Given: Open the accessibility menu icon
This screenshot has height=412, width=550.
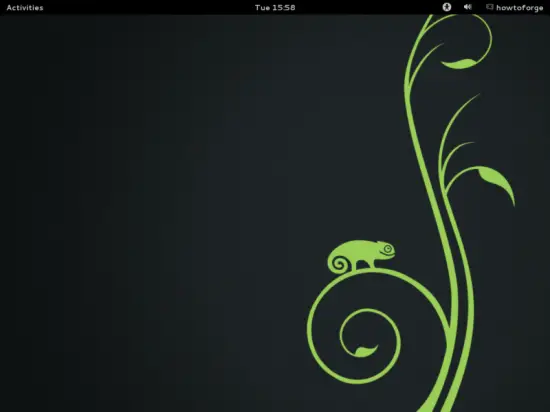Looking at the screenshot, I should pyautogui.click(x=447, y=7).
